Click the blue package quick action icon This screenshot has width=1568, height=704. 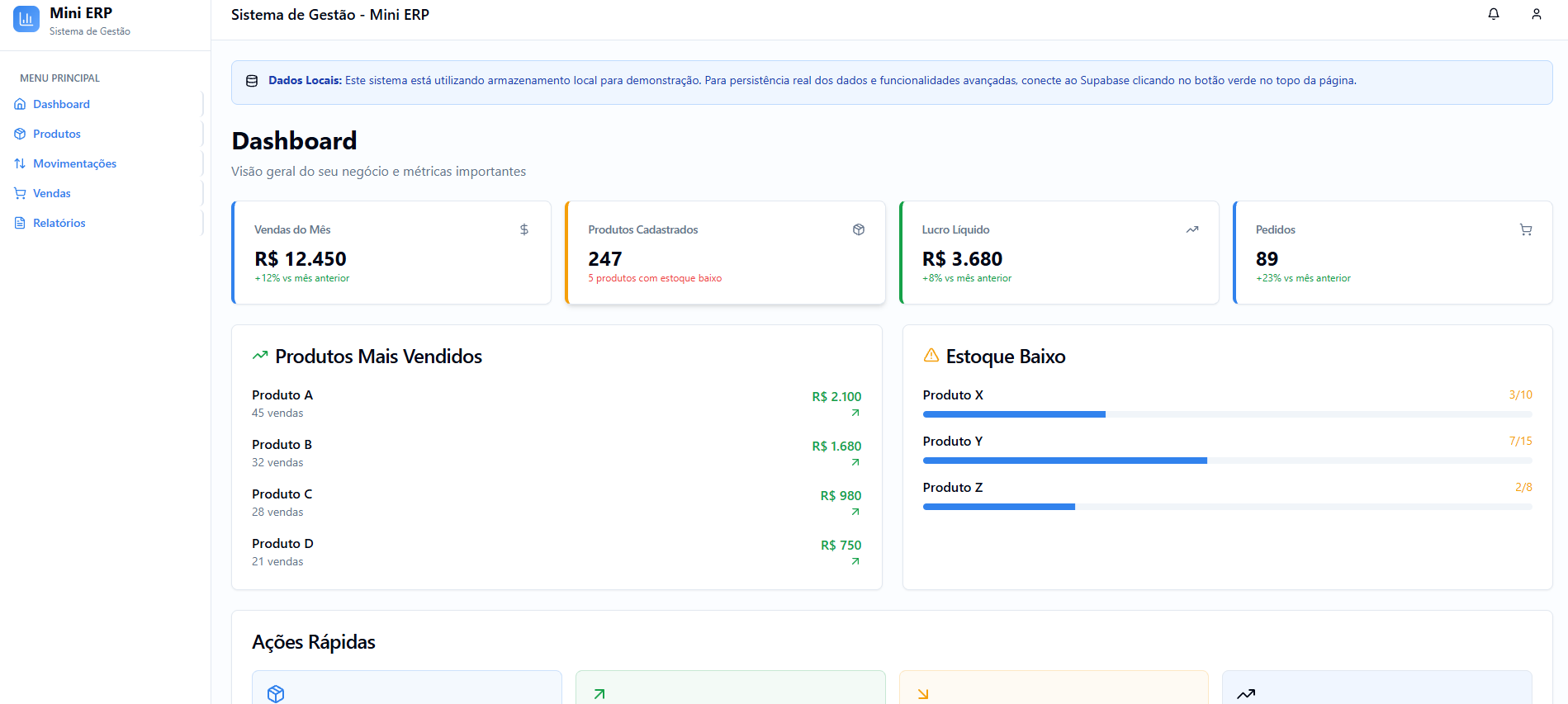click(276, 694)
